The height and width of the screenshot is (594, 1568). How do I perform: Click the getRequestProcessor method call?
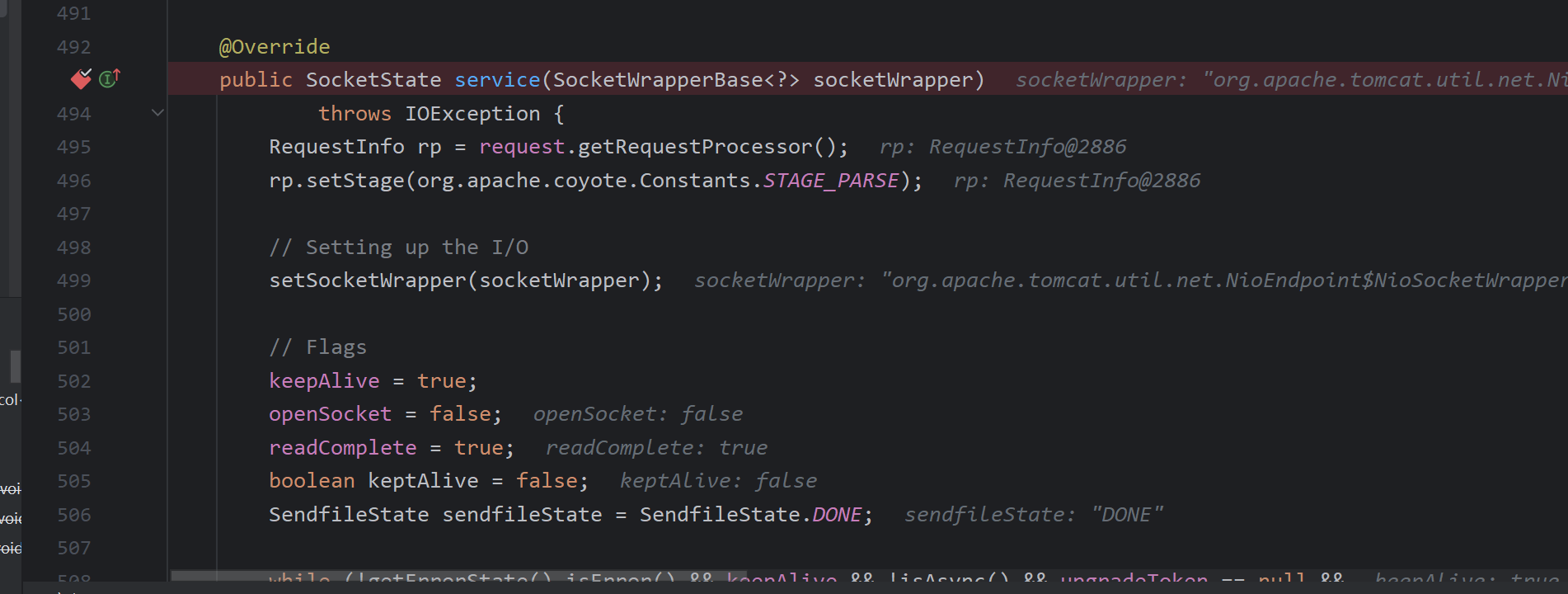tap(695, 147)
